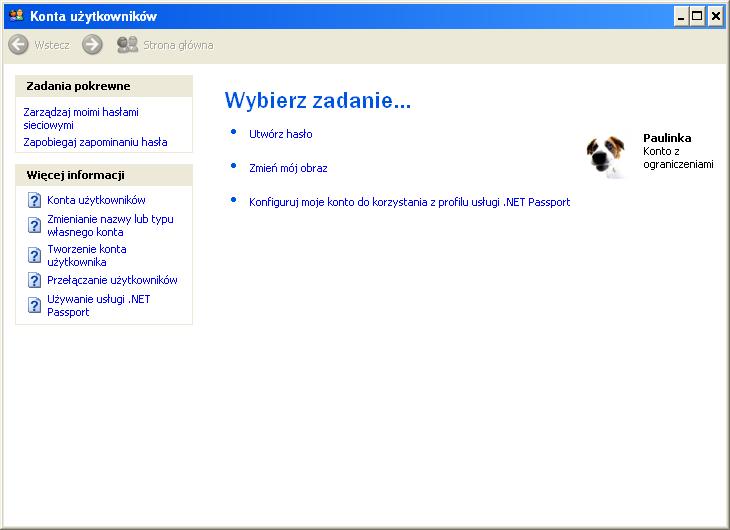The image size is (730, 530).
Task: Click the Paulinka account name
Action: coord(667,138)
